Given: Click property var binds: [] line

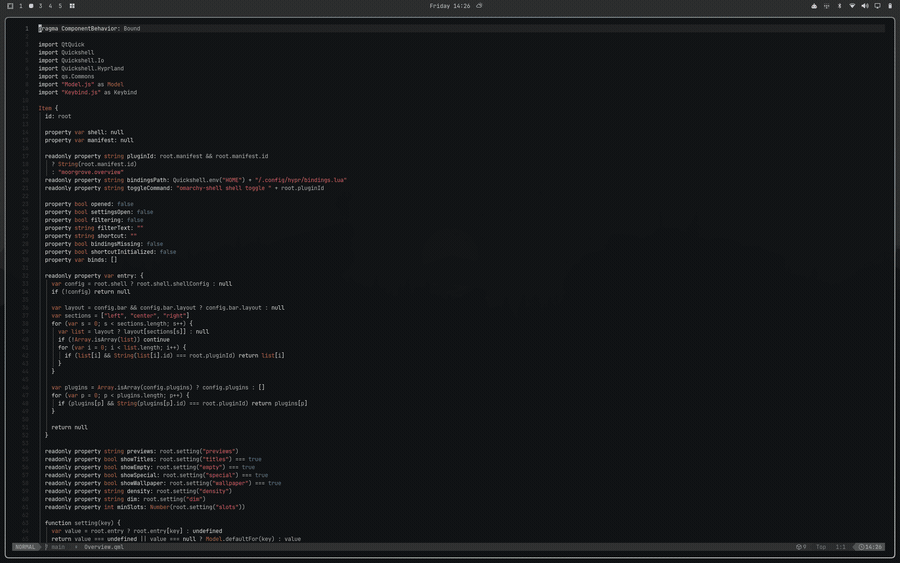Looking at the screenshot, I should coord(81,260).
